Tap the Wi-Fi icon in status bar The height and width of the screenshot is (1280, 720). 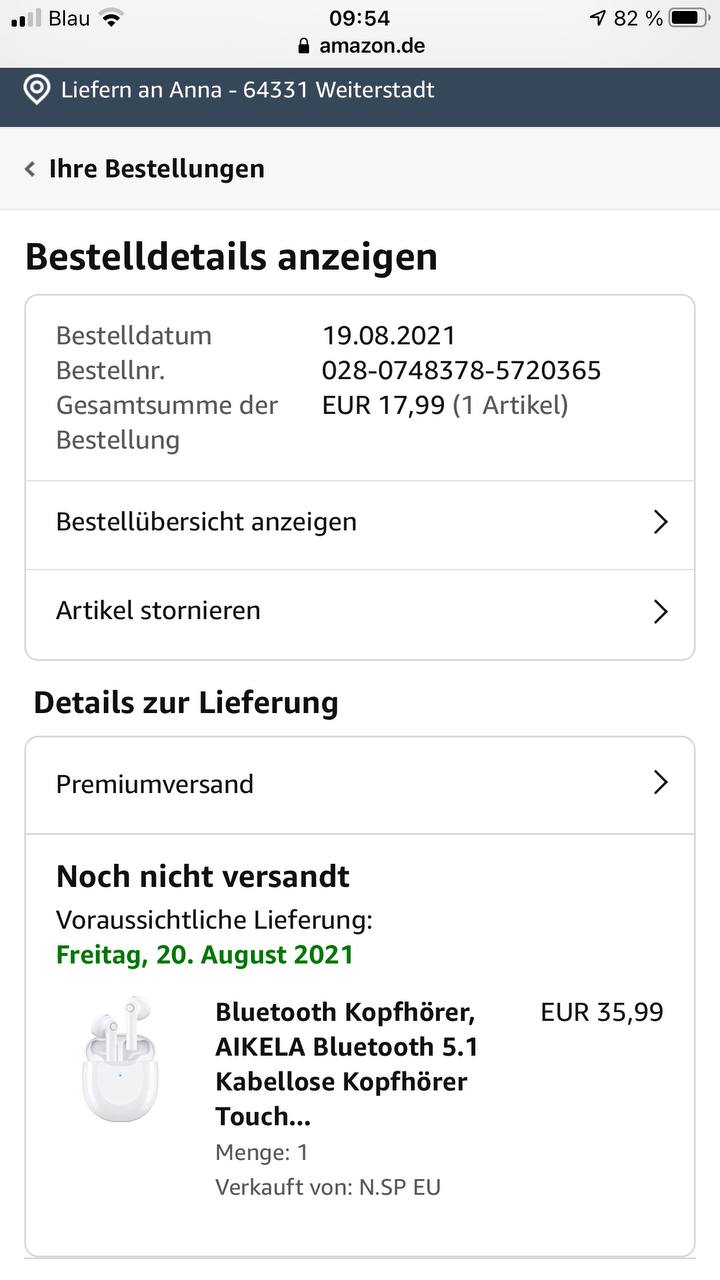pyautogui.click(x=111, y=18)
